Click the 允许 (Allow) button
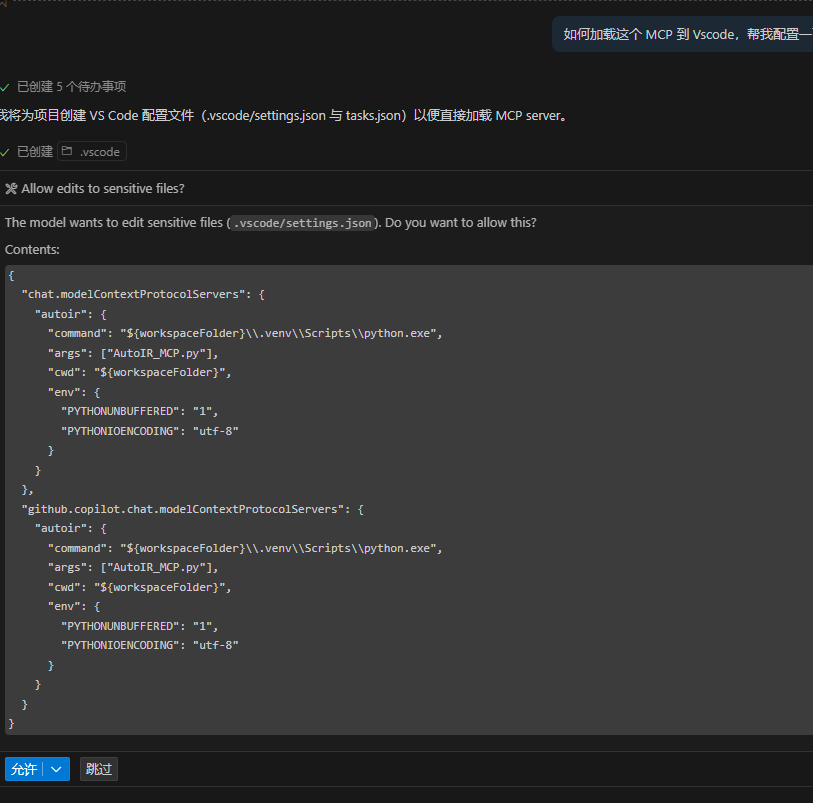Image resolution: width=813 pixels, height=803 pixels. coord(24,769)
